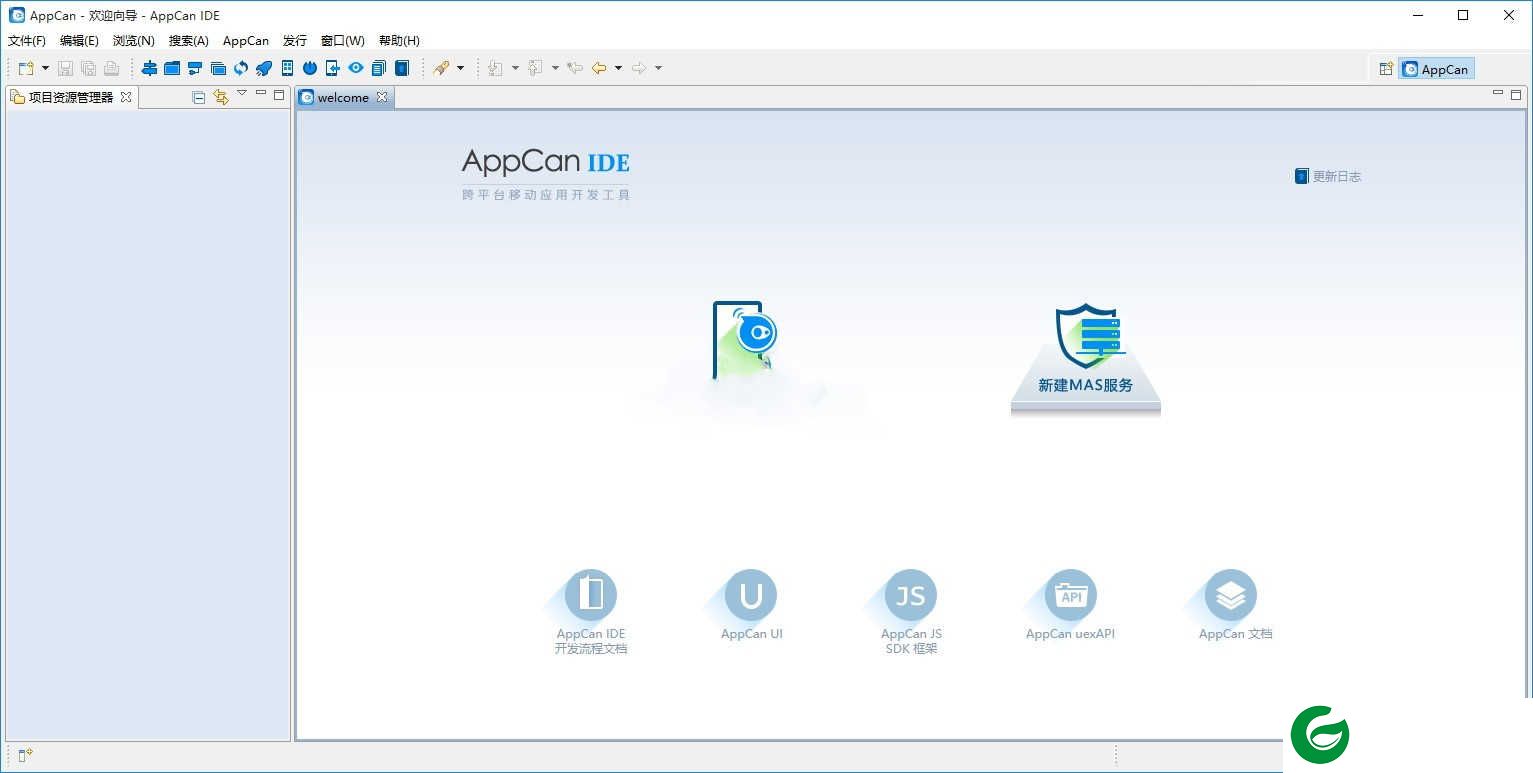Click the blue sync arrows toolbar icon

click(241, 68)
